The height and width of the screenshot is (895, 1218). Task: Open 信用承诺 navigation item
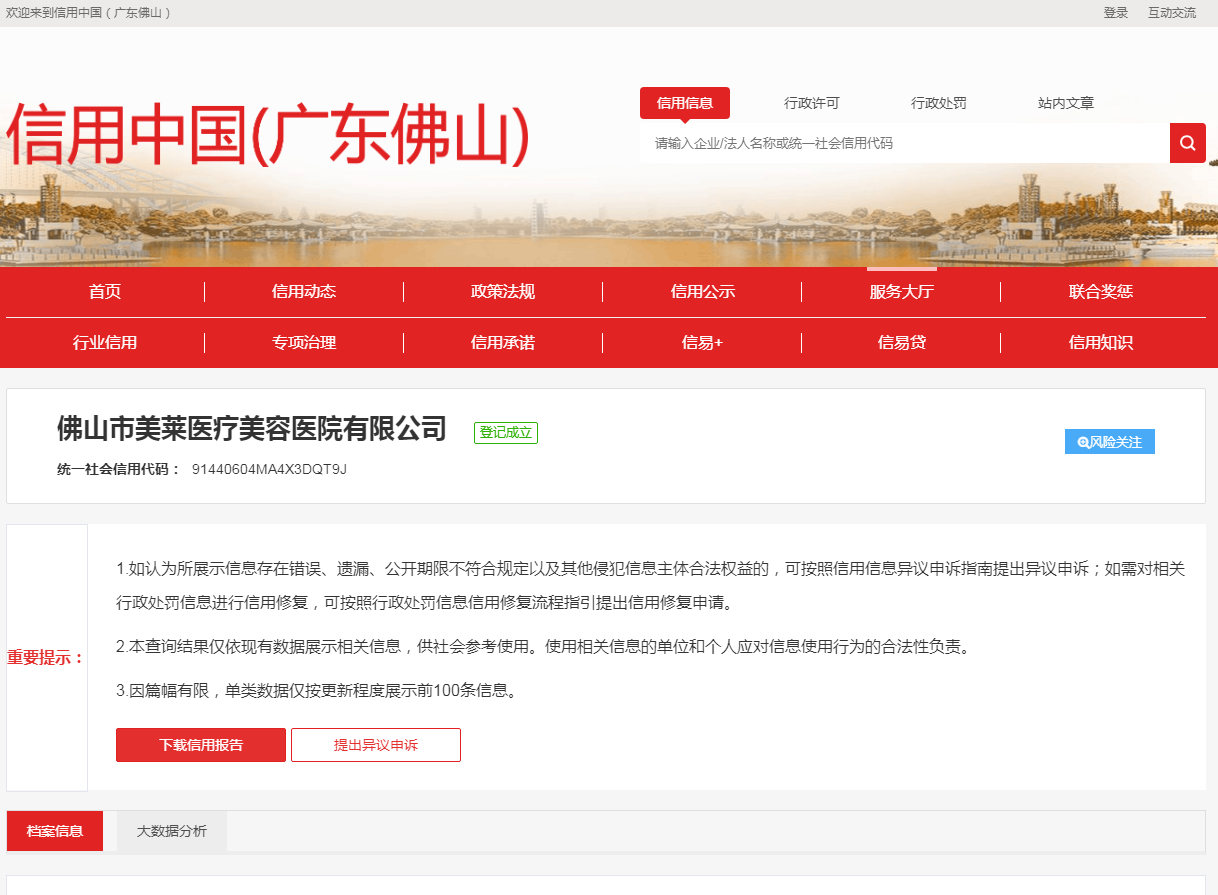click(x=503, y=343)
